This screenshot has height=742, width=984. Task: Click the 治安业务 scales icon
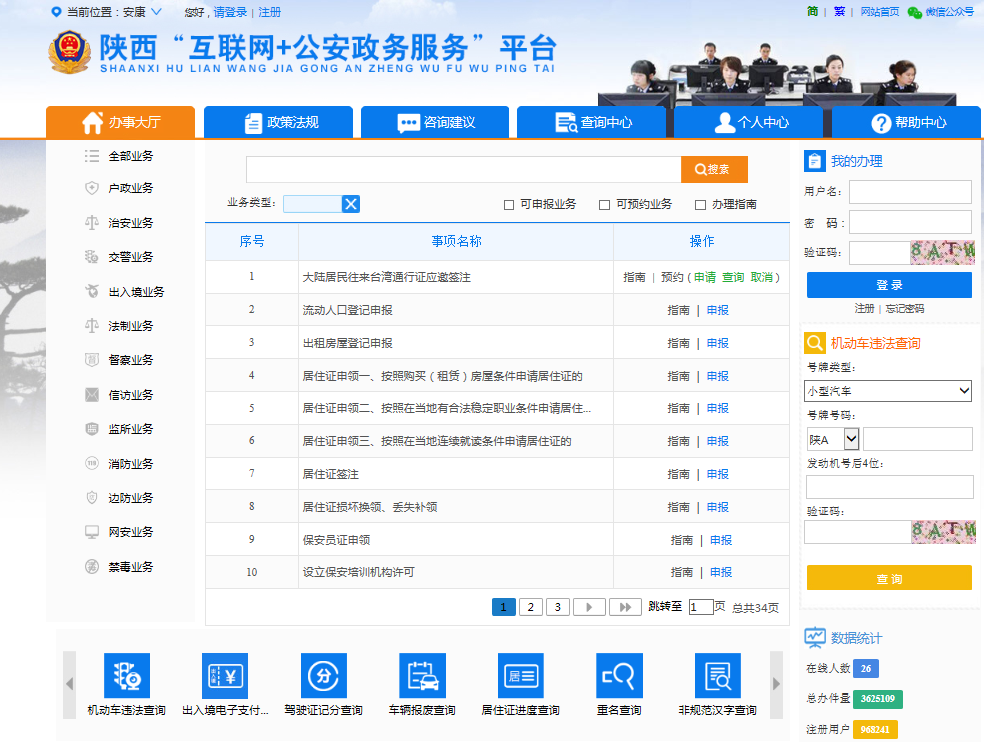click(92, 222)
